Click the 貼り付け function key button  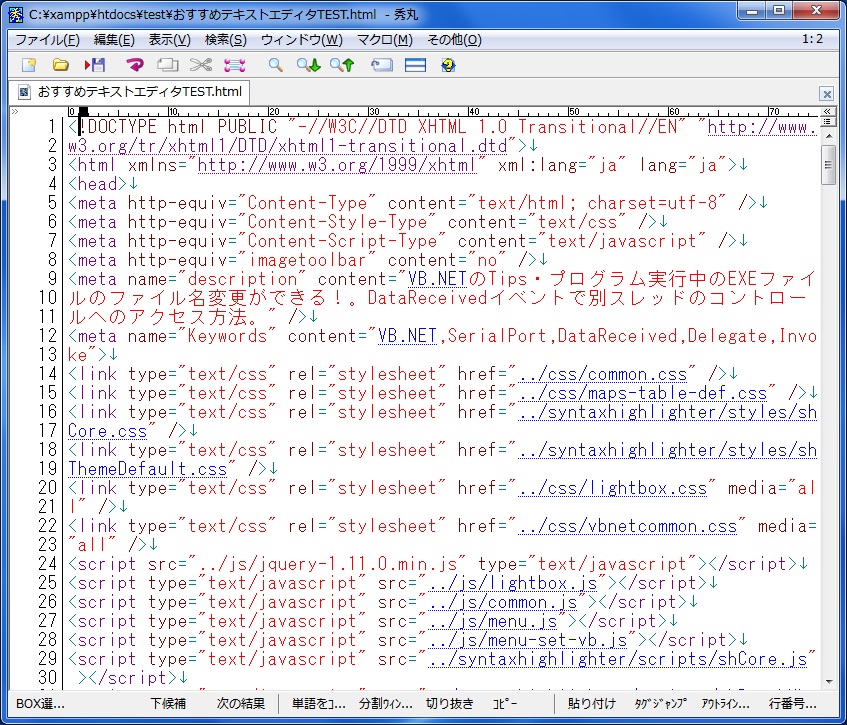[592, 703]
